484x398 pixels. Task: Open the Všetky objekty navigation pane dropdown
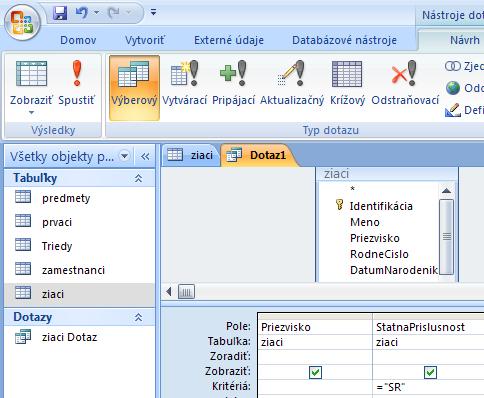[x=125, y=156]
